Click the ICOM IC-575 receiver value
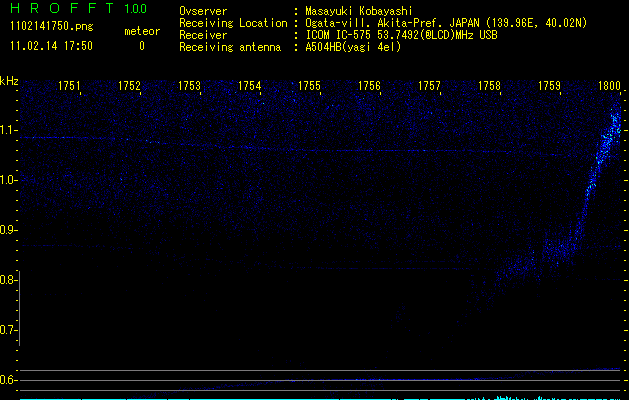Screen dimensions: 629x400 401,35
